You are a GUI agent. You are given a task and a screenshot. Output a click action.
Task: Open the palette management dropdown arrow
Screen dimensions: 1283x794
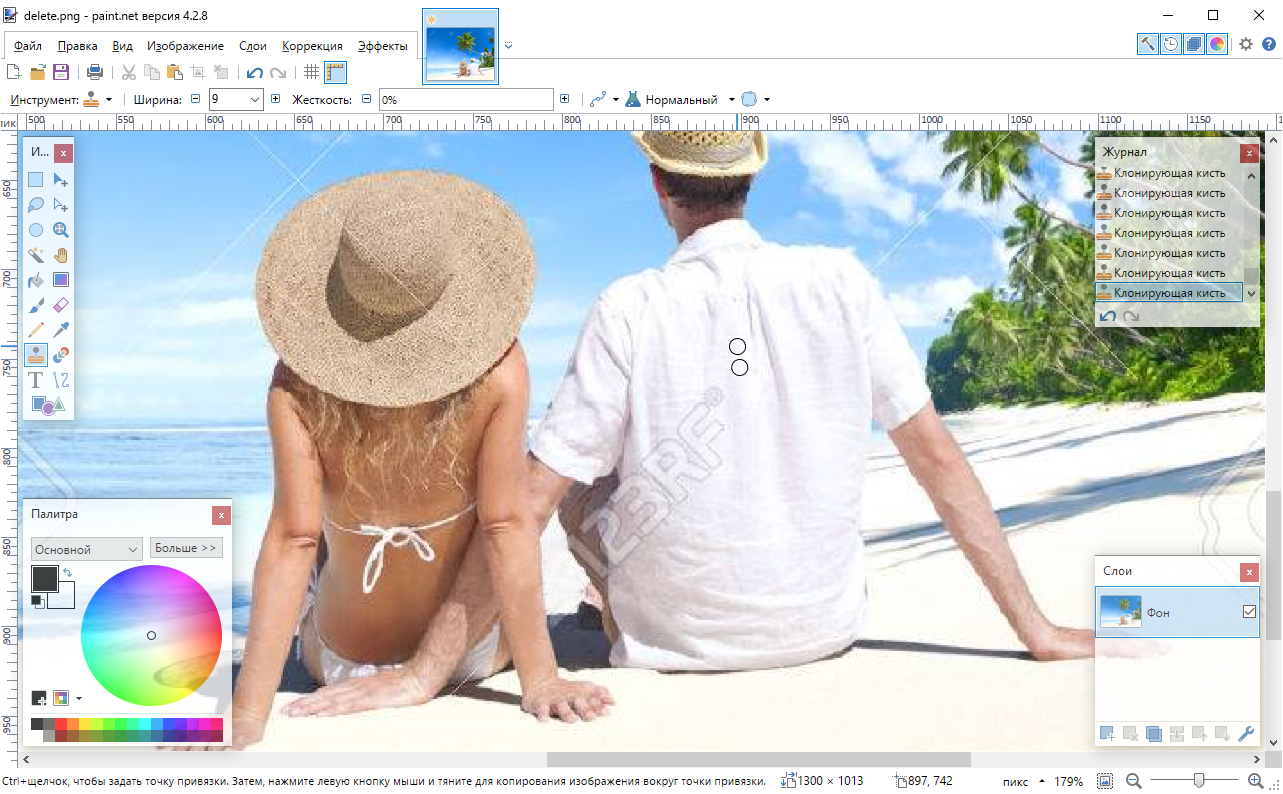click(78, 698)
